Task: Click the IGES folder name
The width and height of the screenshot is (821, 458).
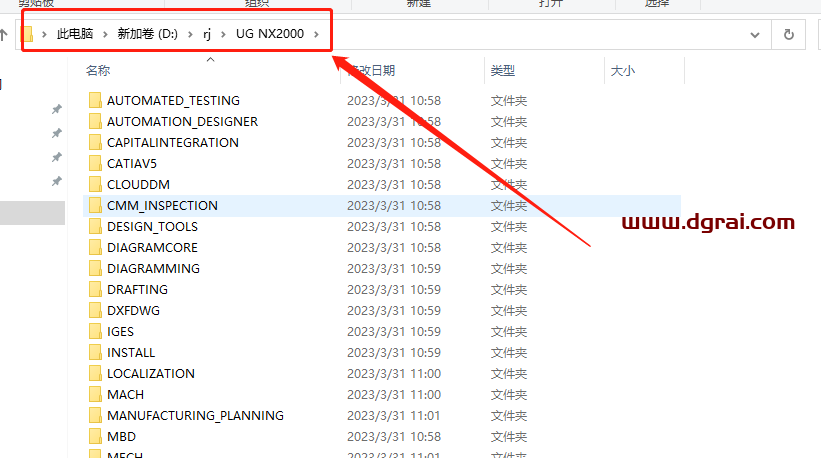Action: click(120, 331)
